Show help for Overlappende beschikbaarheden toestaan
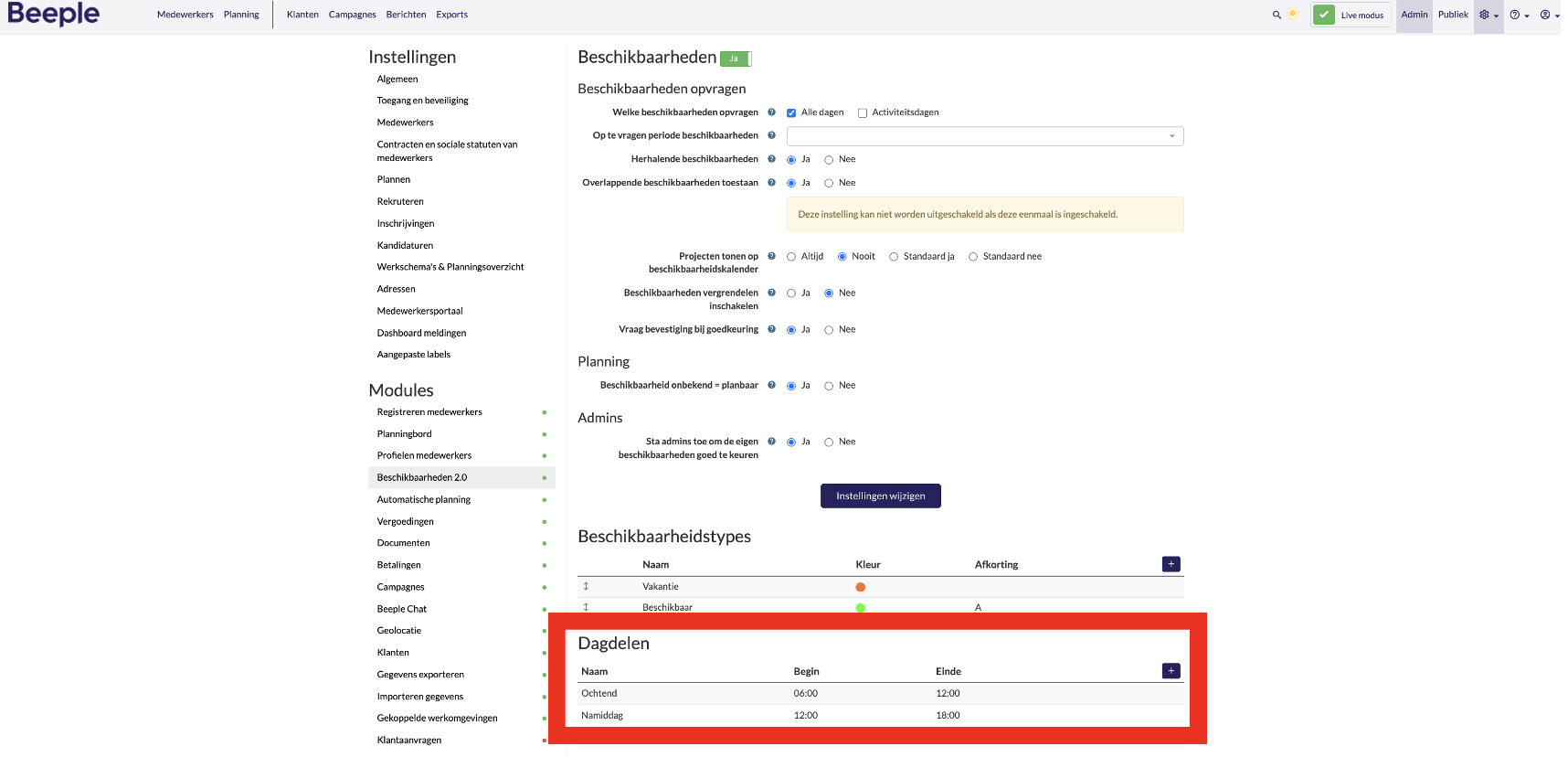 (771, 183)
